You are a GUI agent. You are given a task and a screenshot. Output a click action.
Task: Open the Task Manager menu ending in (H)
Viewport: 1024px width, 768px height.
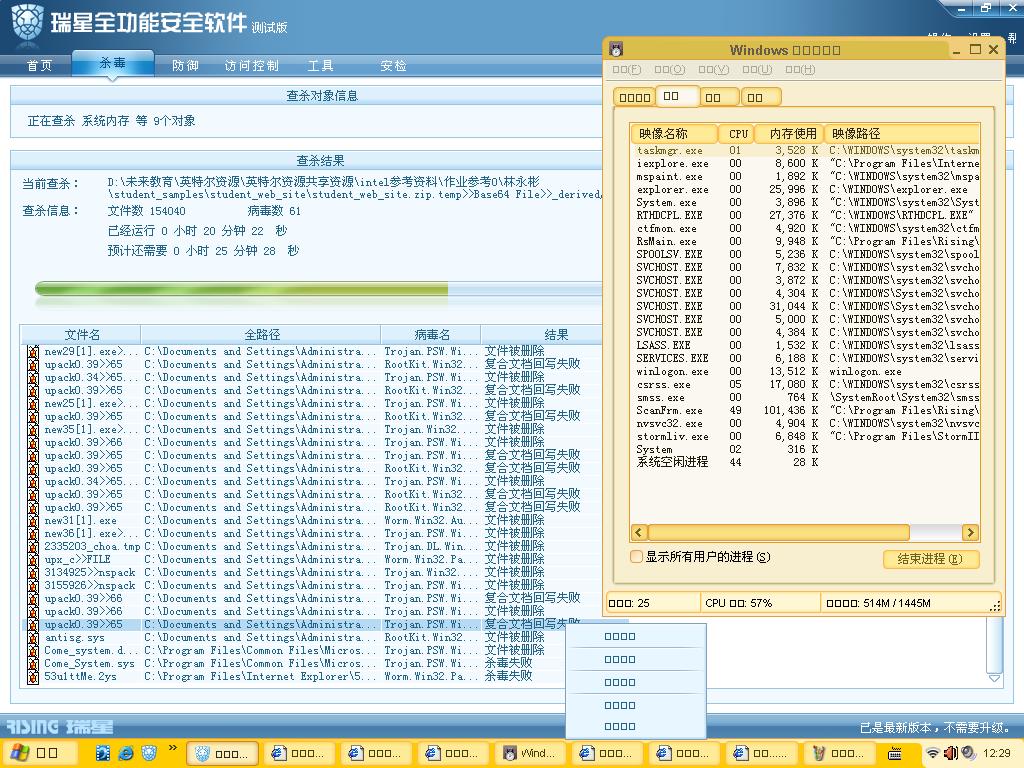pyautogui.click(x=801, y=69)
